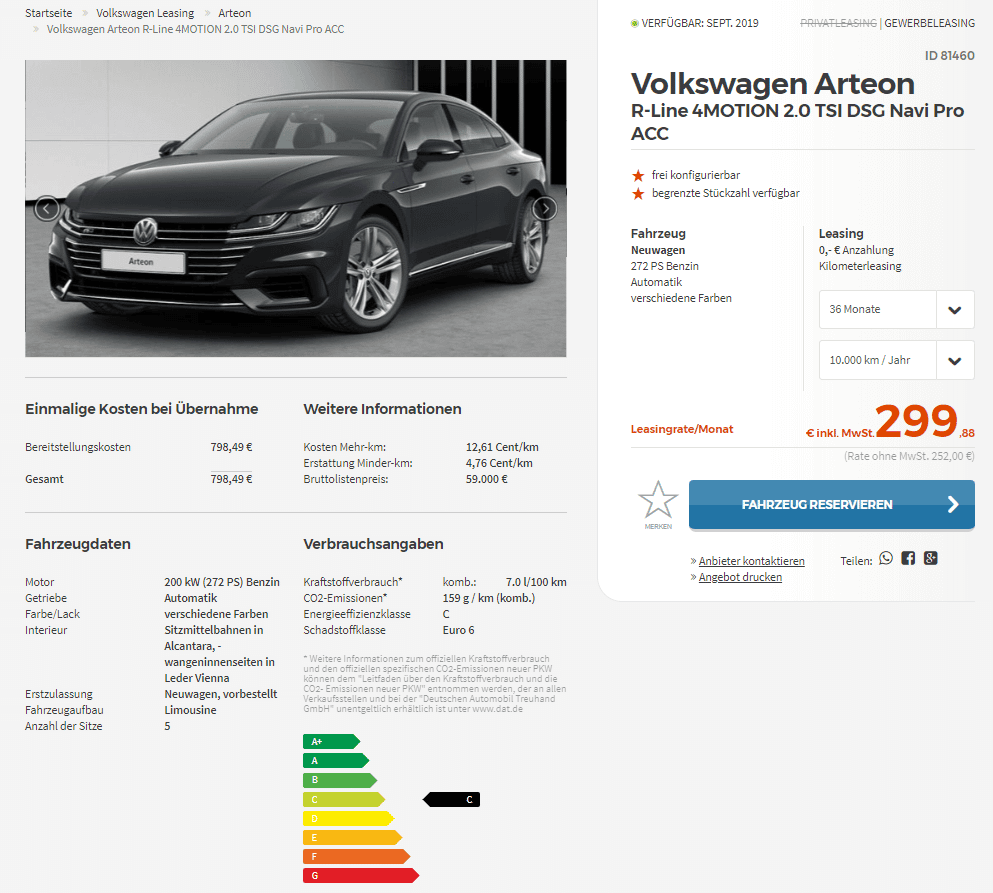This screenshot has width=993, height=893.
Task: Click the 4,76 Cent/km value
Action: pyautogui.click(x=499, y=464)
